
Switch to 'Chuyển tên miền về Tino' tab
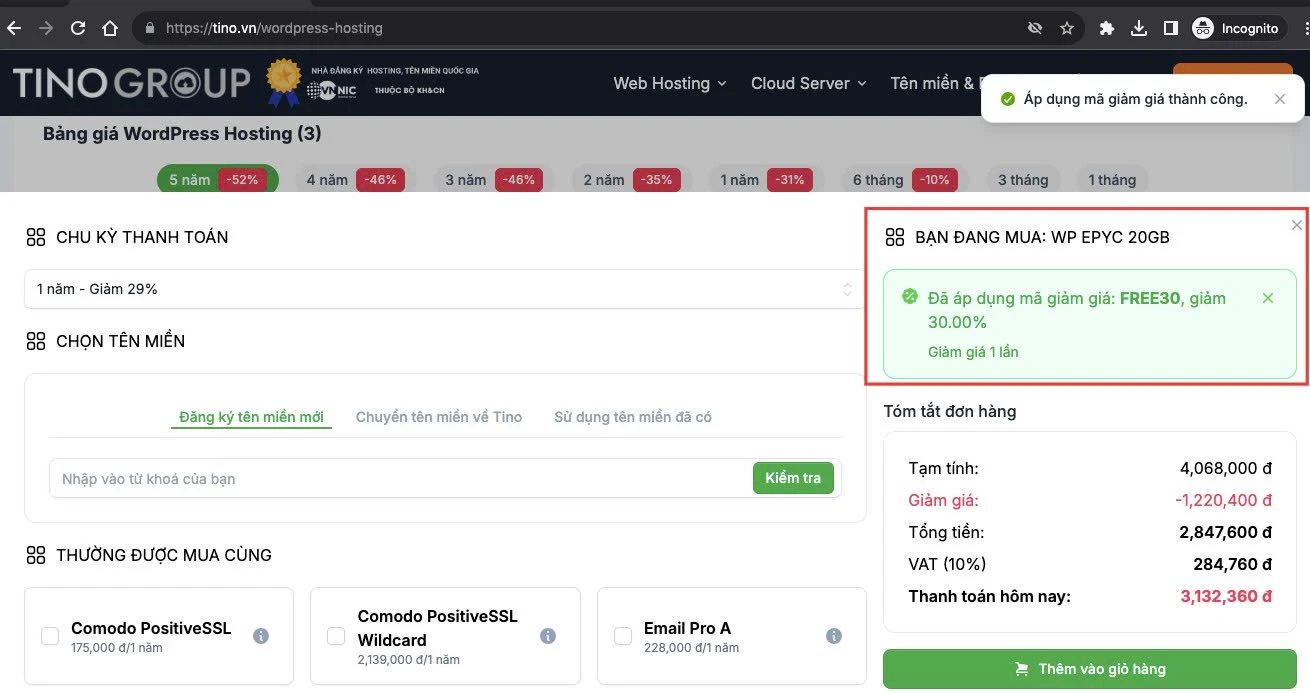coord(439,417)
